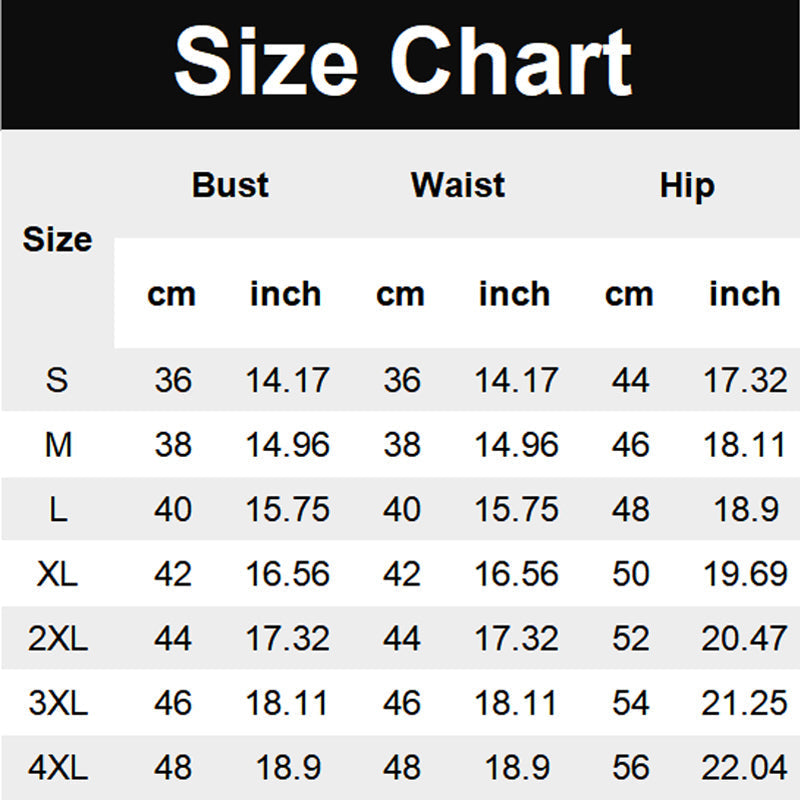The height and width of the screenshot is (800, 800).
Task: Select the Waist column header
Action: point(458,185)
